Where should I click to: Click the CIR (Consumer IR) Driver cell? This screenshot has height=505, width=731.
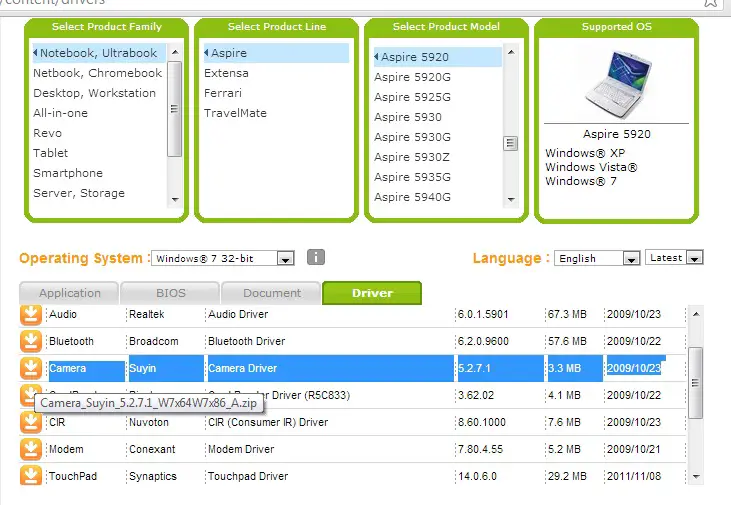[x=268, y=422]
